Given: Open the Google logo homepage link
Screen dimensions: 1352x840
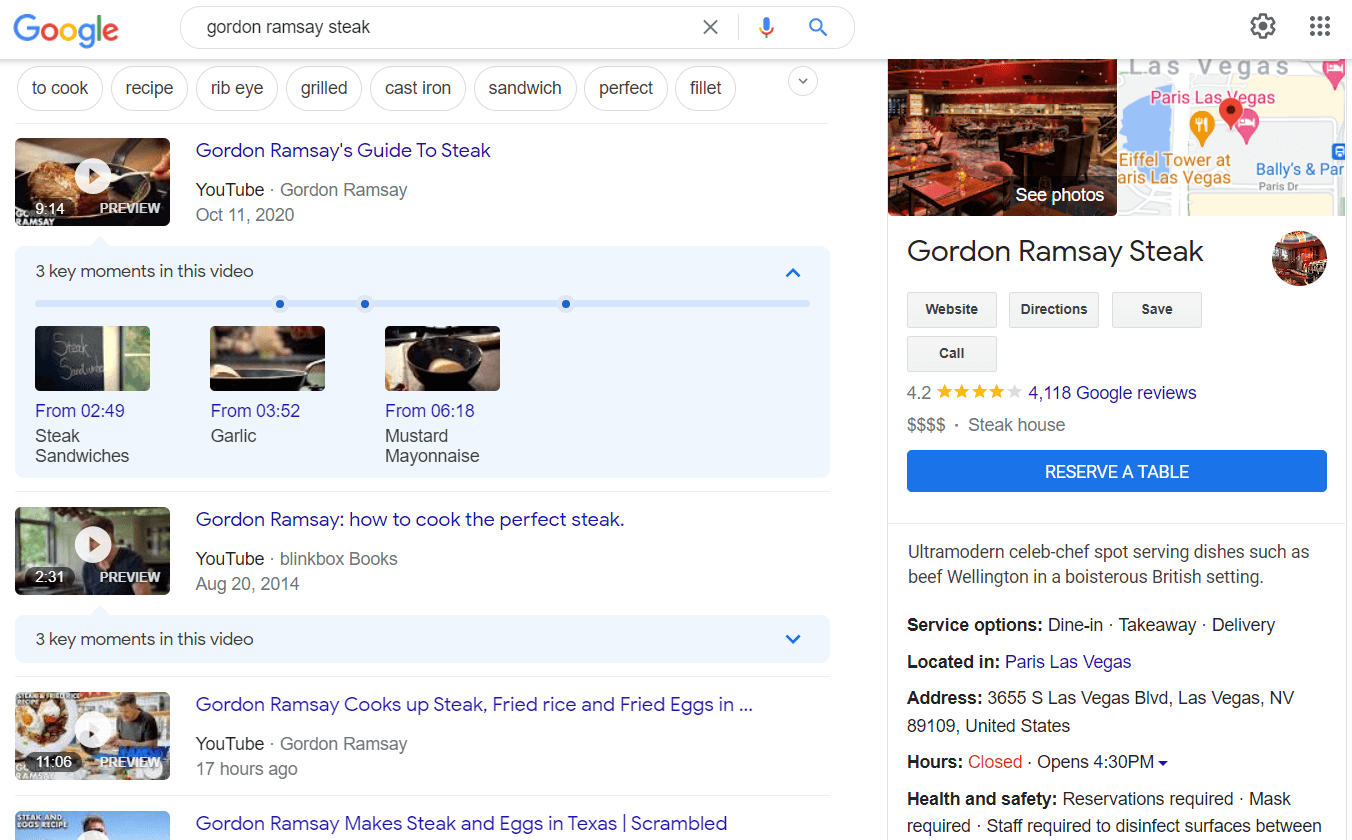Looking at the screenshot, I should click(x=66, y=29).
